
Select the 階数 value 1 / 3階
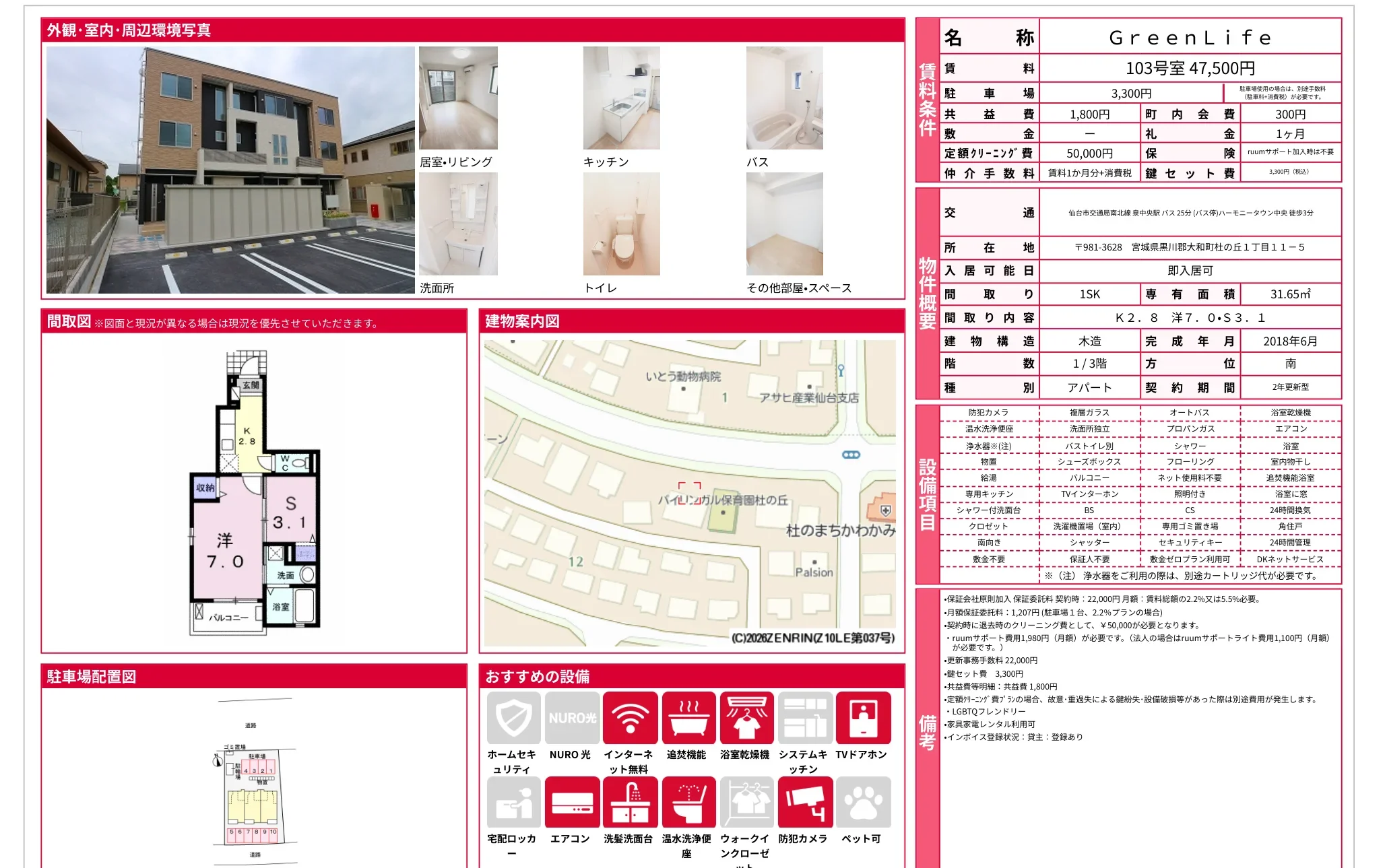click(1089, 364)
